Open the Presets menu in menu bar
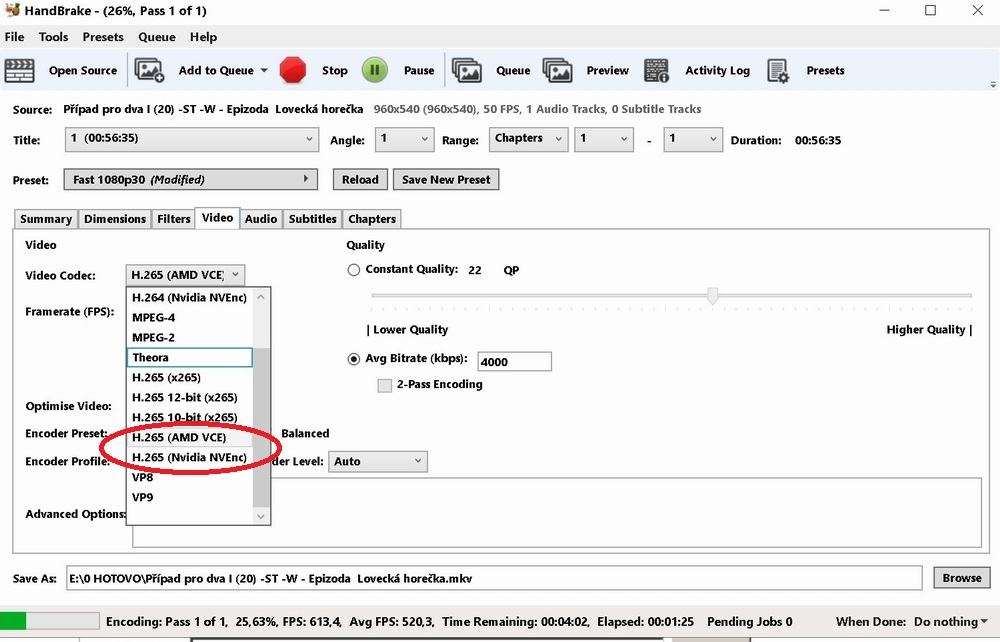This screenshot has width=1000, height=642. (x=103, y=37)
